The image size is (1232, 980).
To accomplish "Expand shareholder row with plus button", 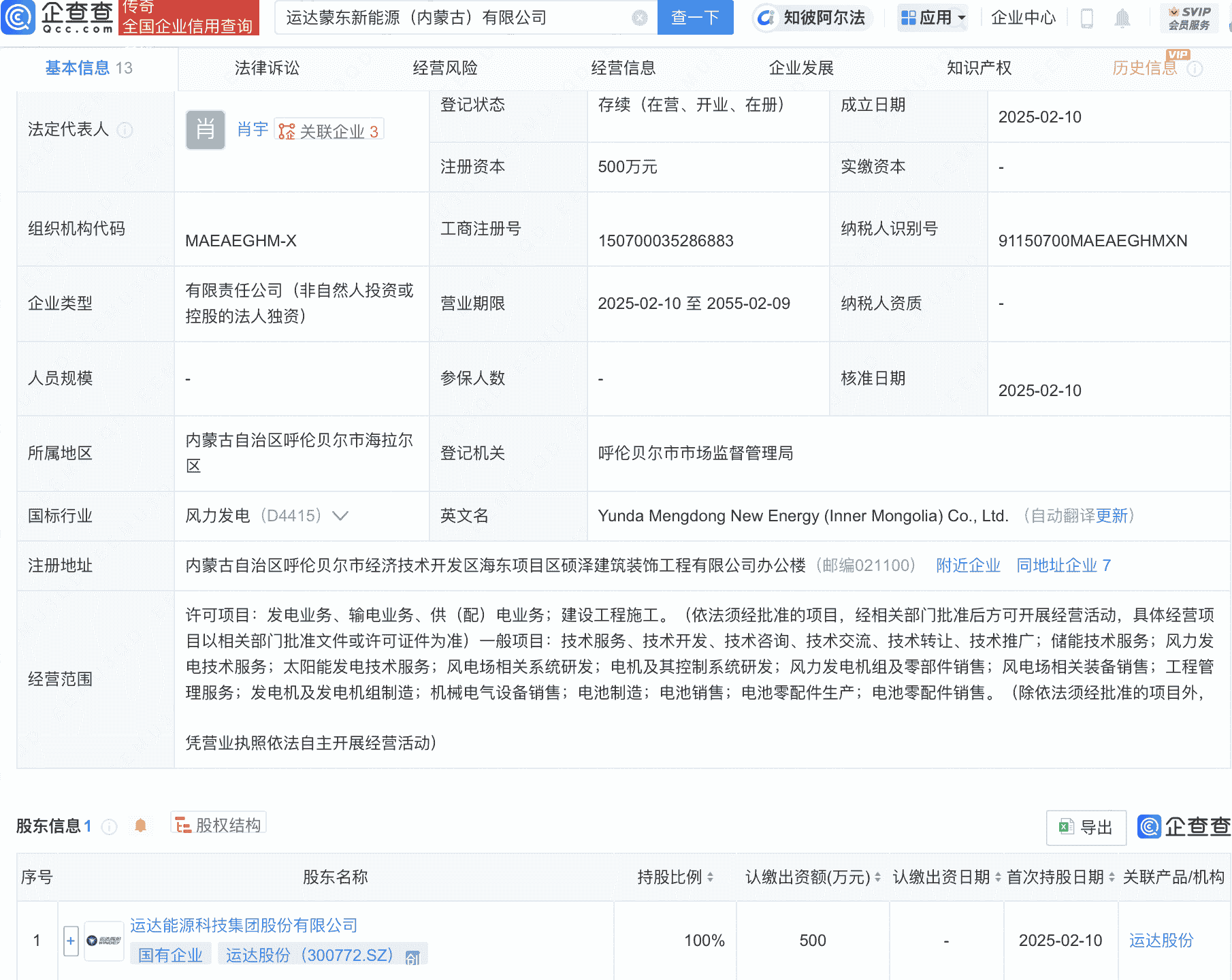I will 71,940.
